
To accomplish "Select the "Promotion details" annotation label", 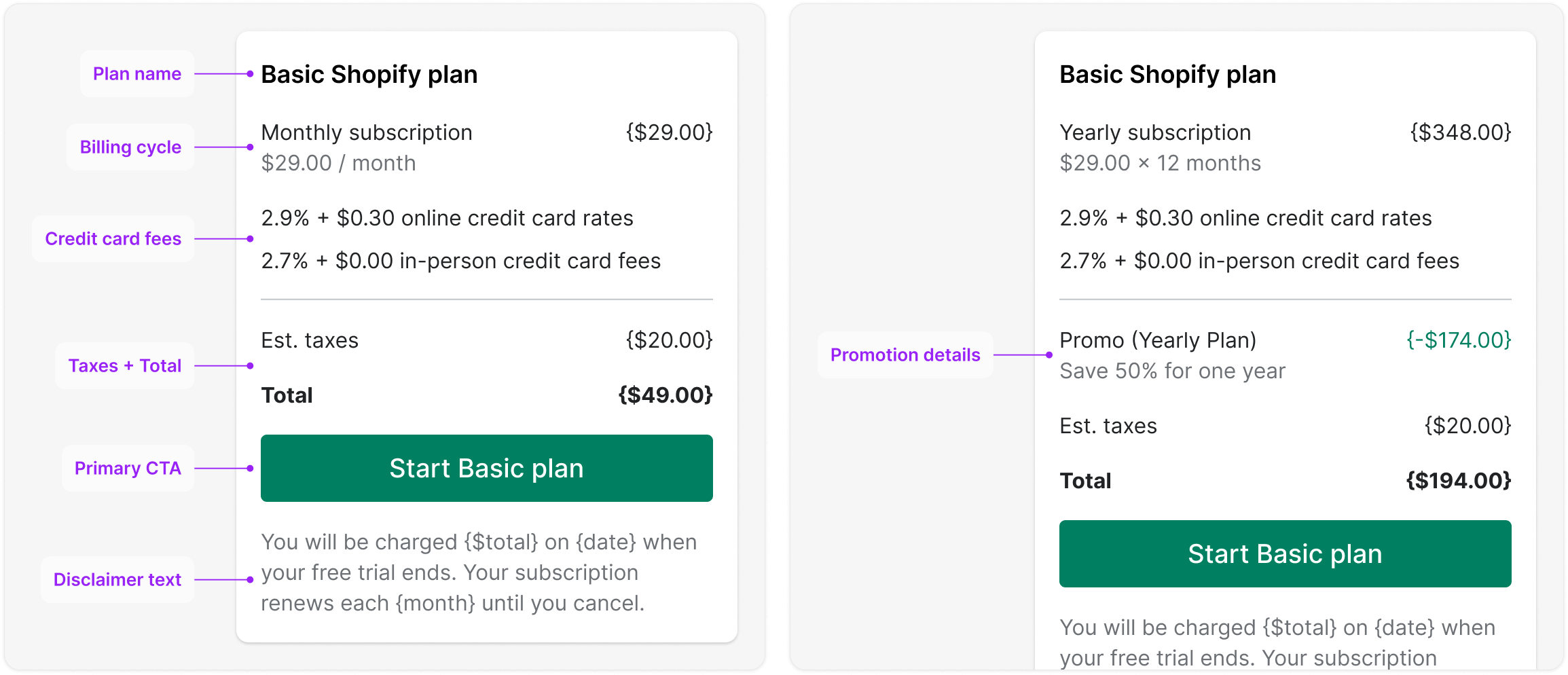I will point(905,355).
